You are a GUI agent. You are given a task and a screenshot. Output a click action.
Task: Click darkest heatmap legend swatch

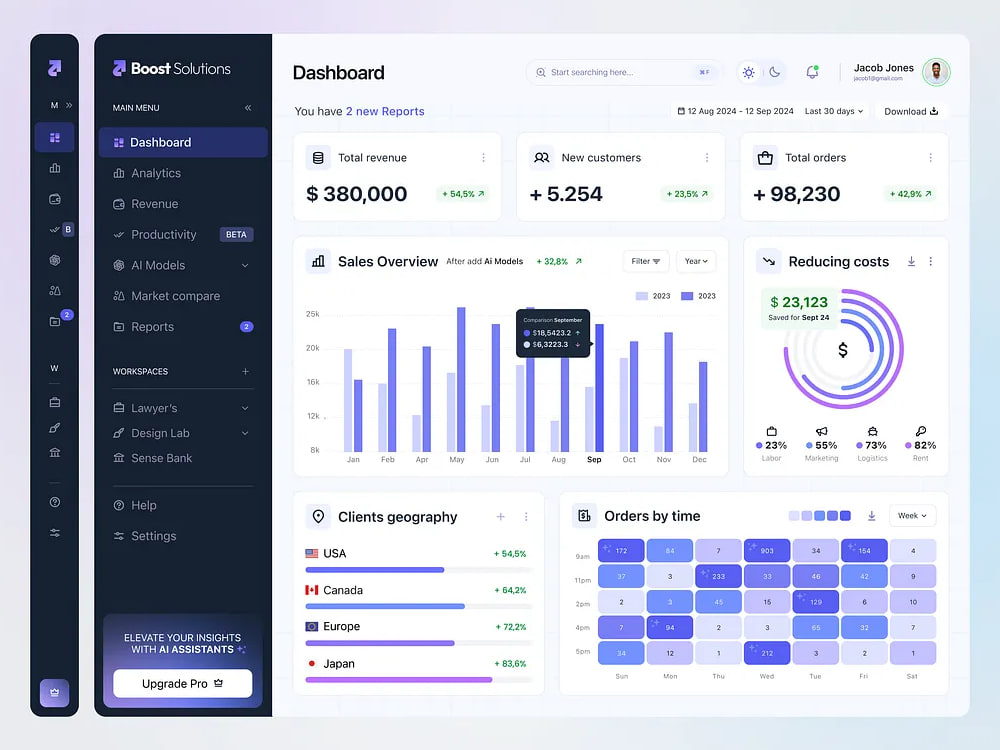[x=845, y=515]
